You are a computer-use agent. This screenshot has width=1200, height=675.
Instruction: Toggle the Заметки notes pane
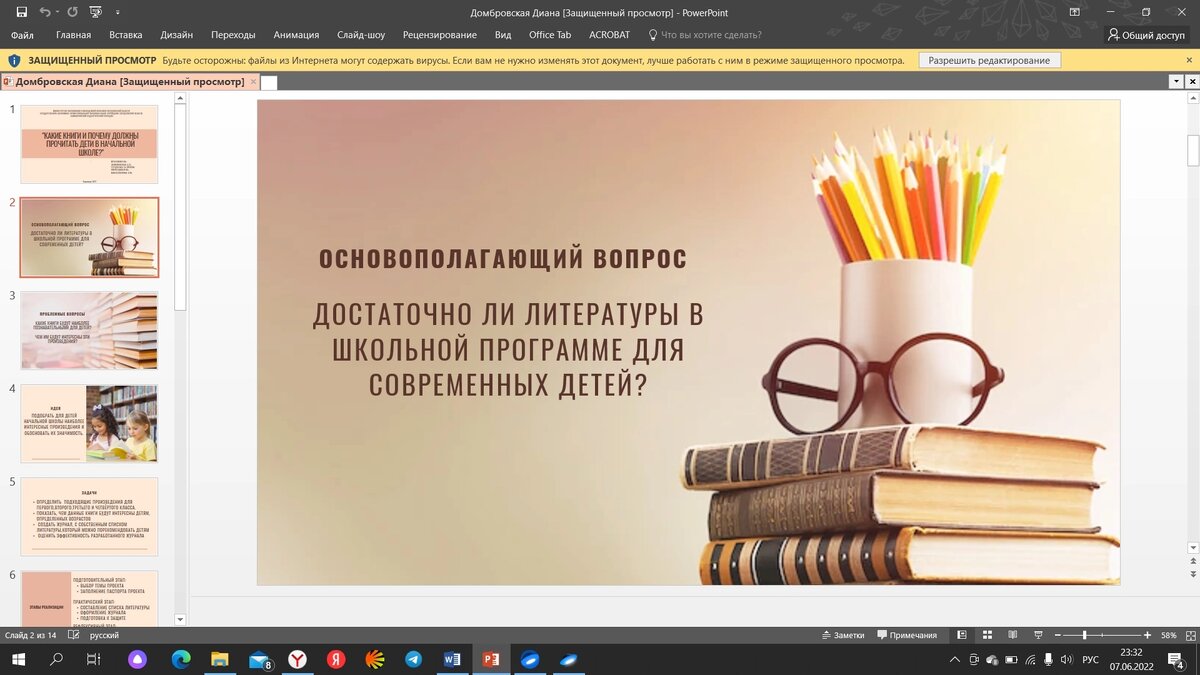[842, 635]
